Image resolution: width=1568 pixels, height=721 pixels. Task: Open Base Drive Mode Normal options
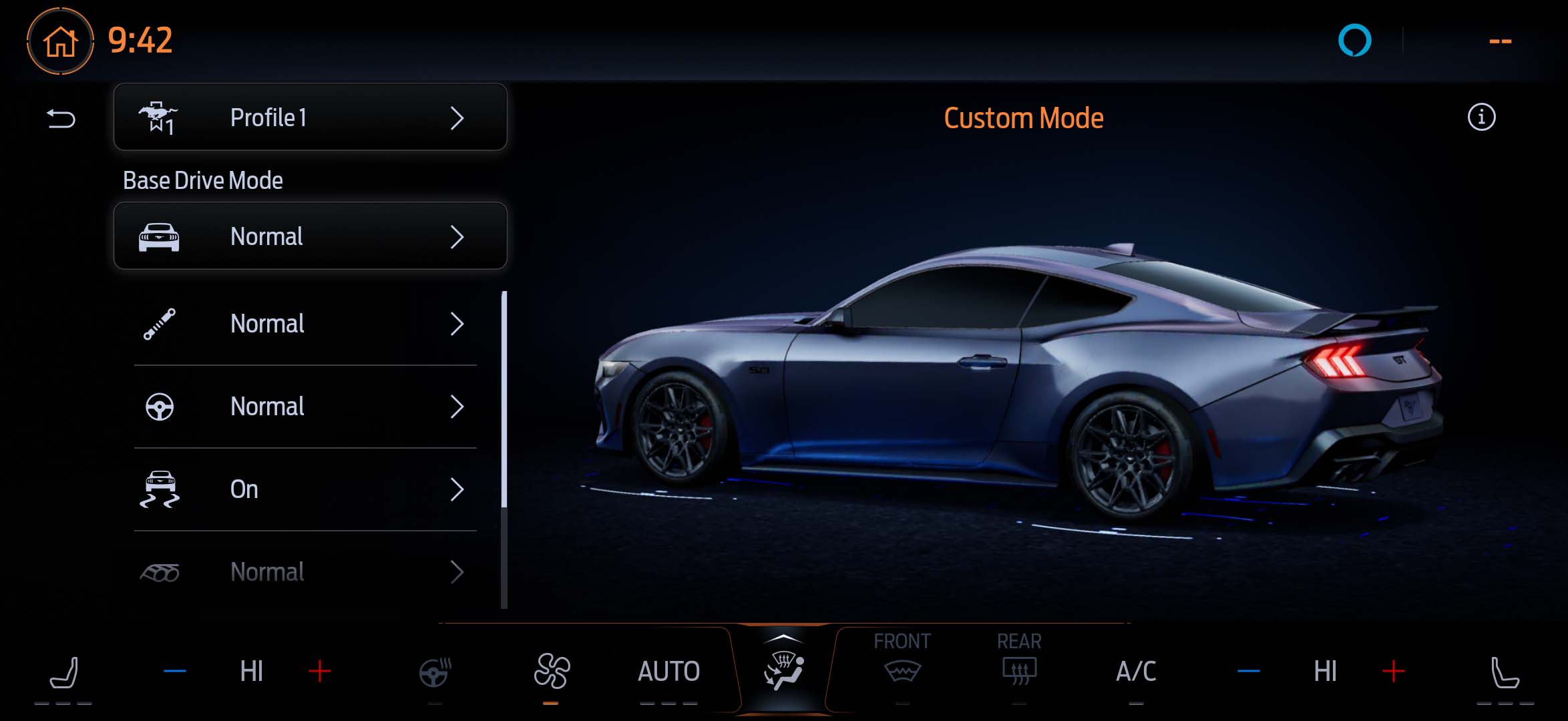coord(311,236)
